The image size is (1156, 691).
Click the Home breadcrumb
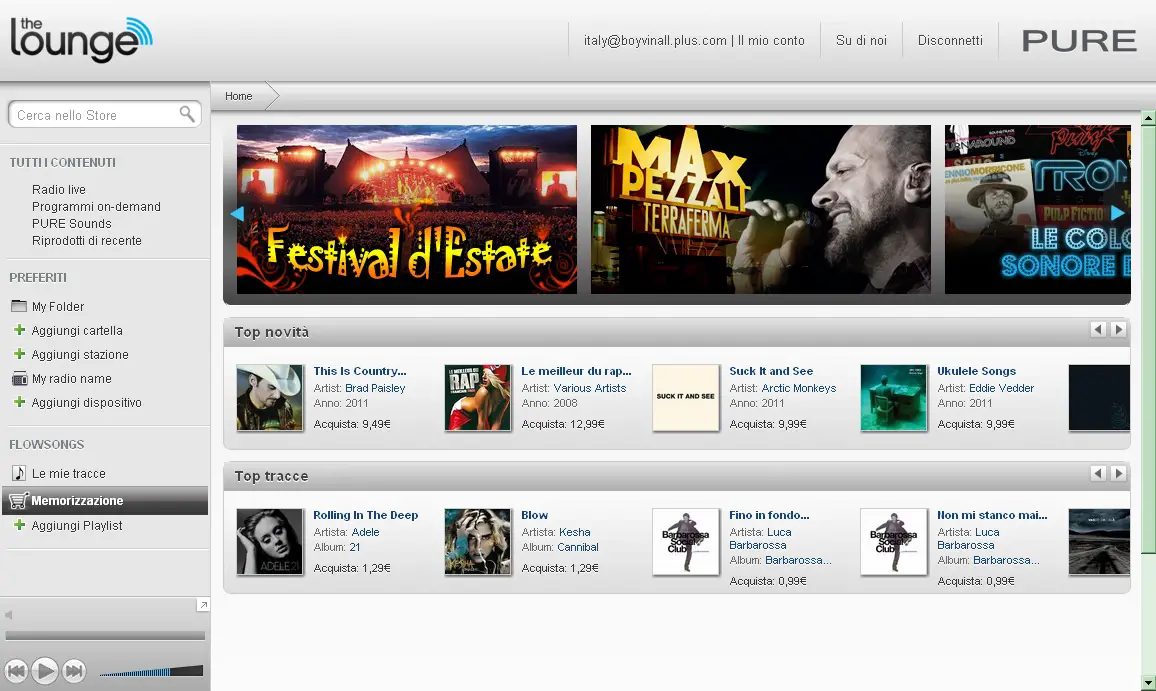tap(238, 96)
